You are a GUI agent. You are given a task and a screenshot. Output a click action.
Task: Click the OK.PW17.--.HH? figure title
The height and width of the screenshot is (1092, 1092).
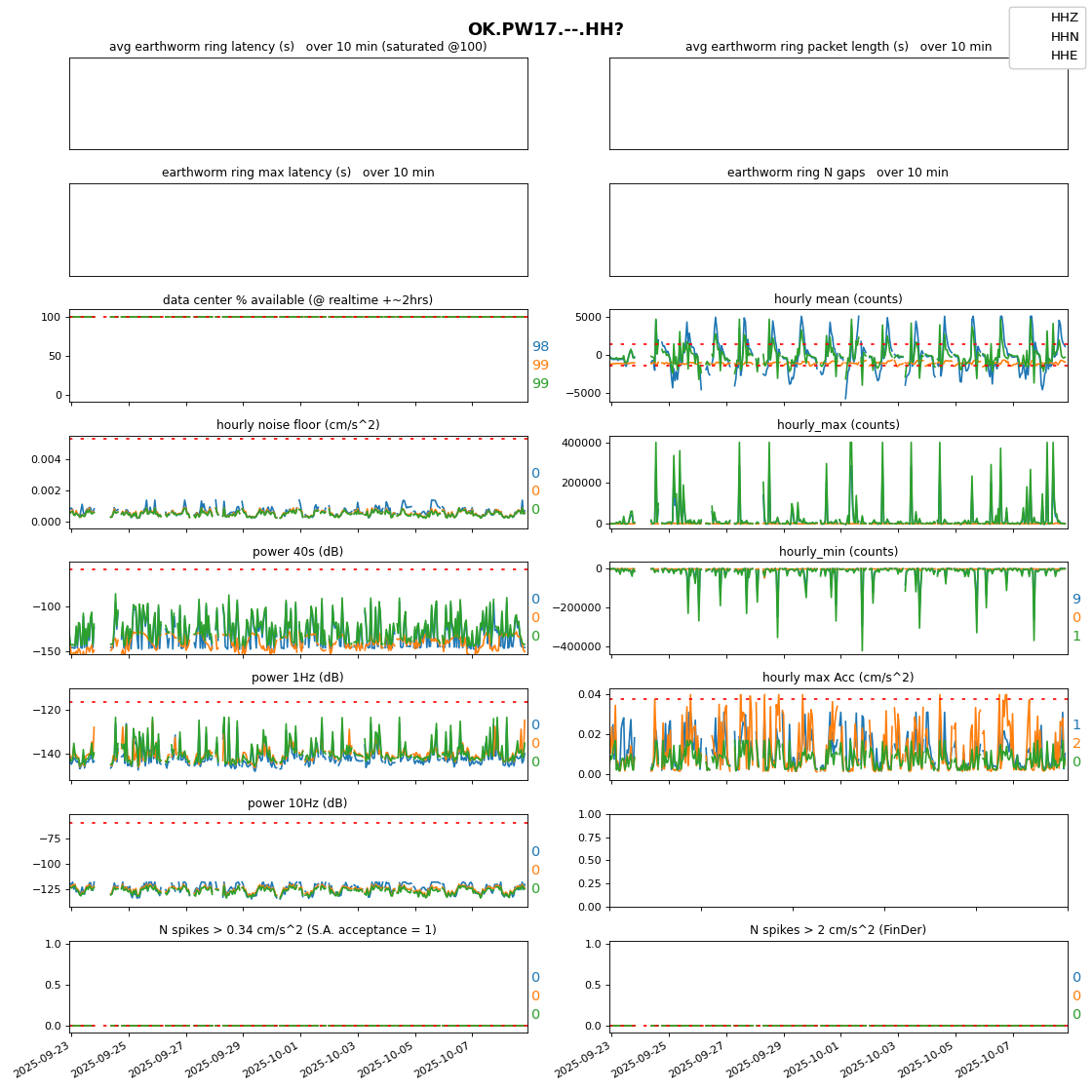(545, 29)
